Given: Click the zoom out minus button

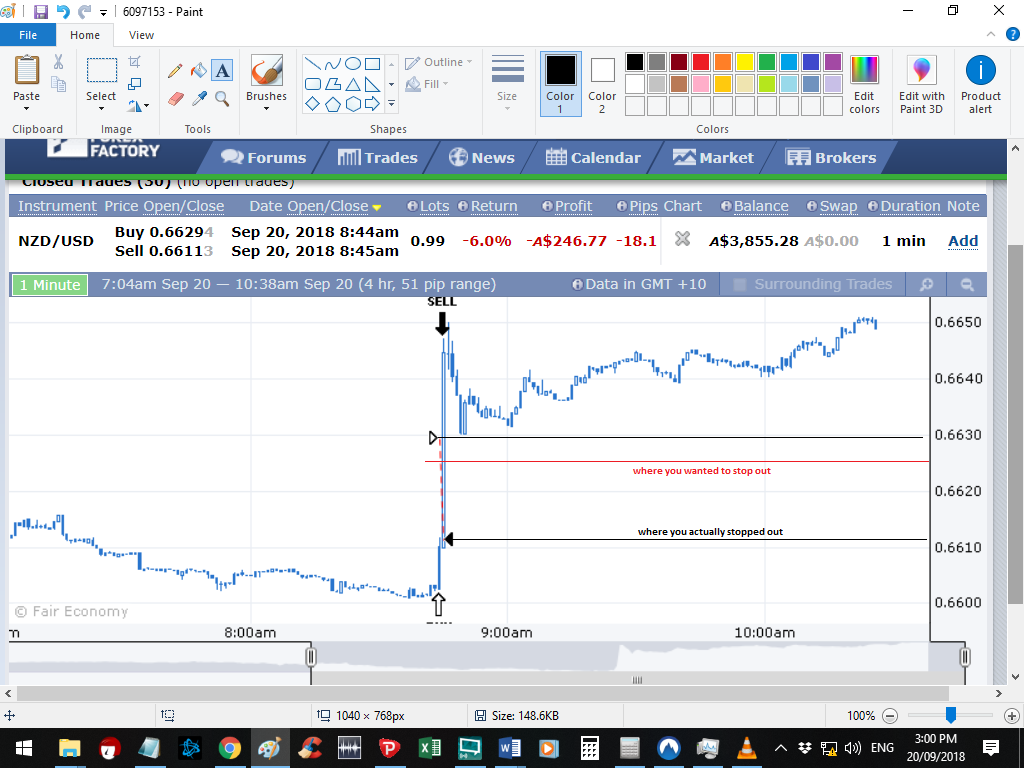Looking at the screenshot, I should point(890,716).
